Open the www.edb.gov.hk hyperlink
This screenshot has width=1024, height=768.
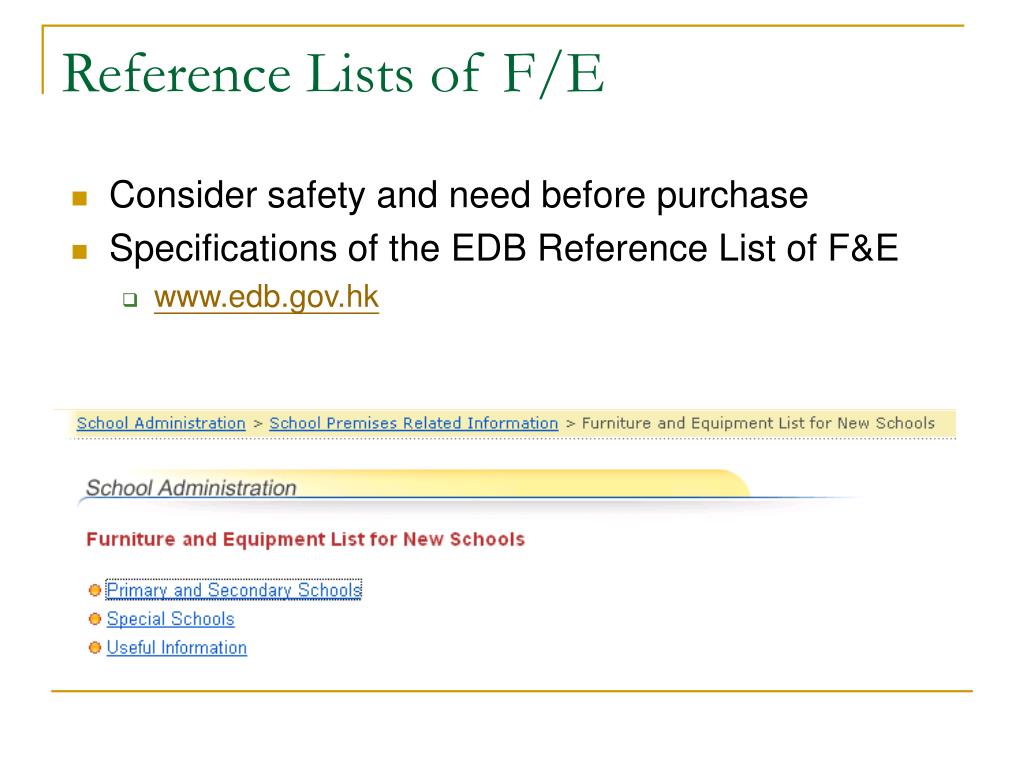click(266, 297)
